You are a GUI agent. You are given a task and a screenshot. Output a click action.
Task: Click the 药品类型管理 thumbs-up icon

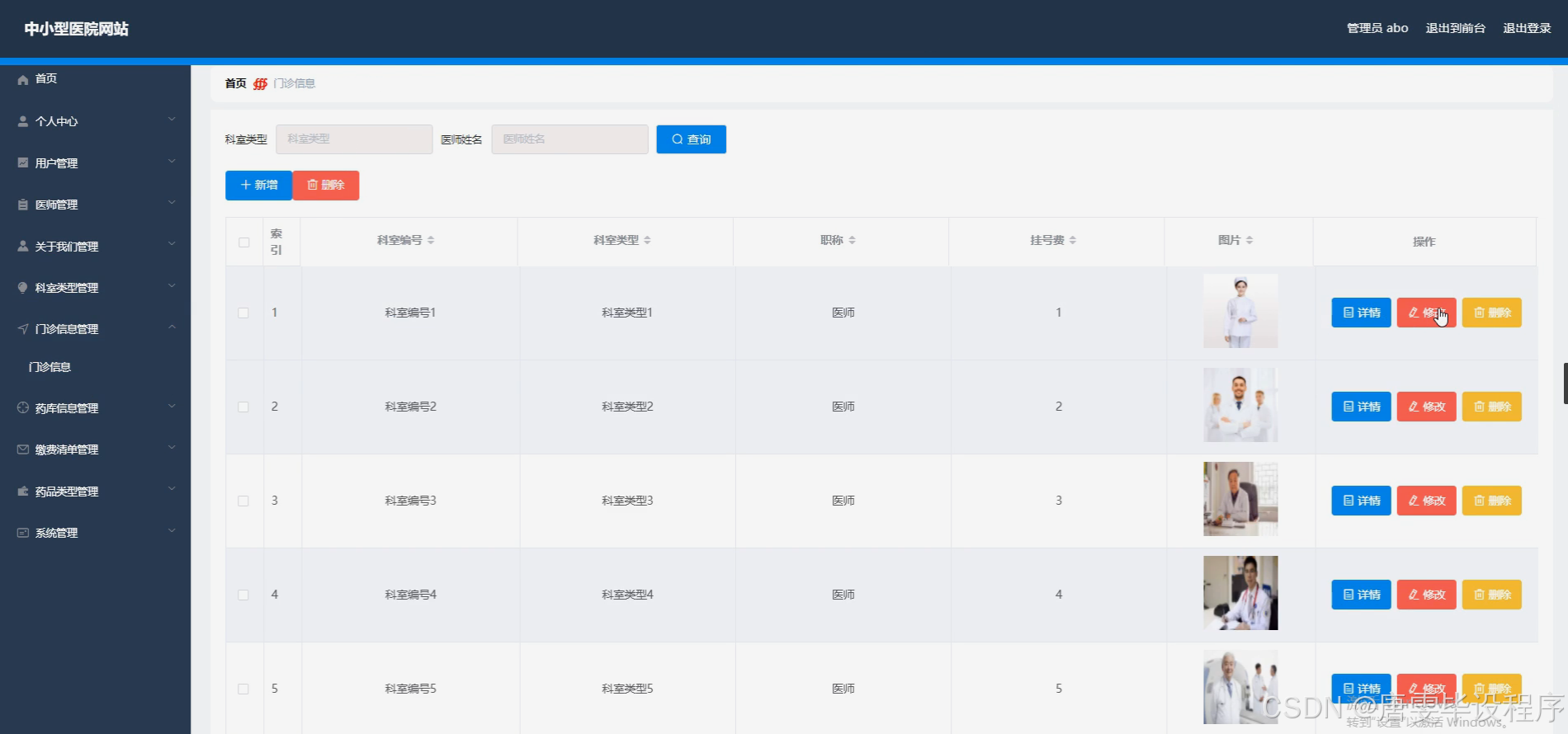(x=23, y=491)
